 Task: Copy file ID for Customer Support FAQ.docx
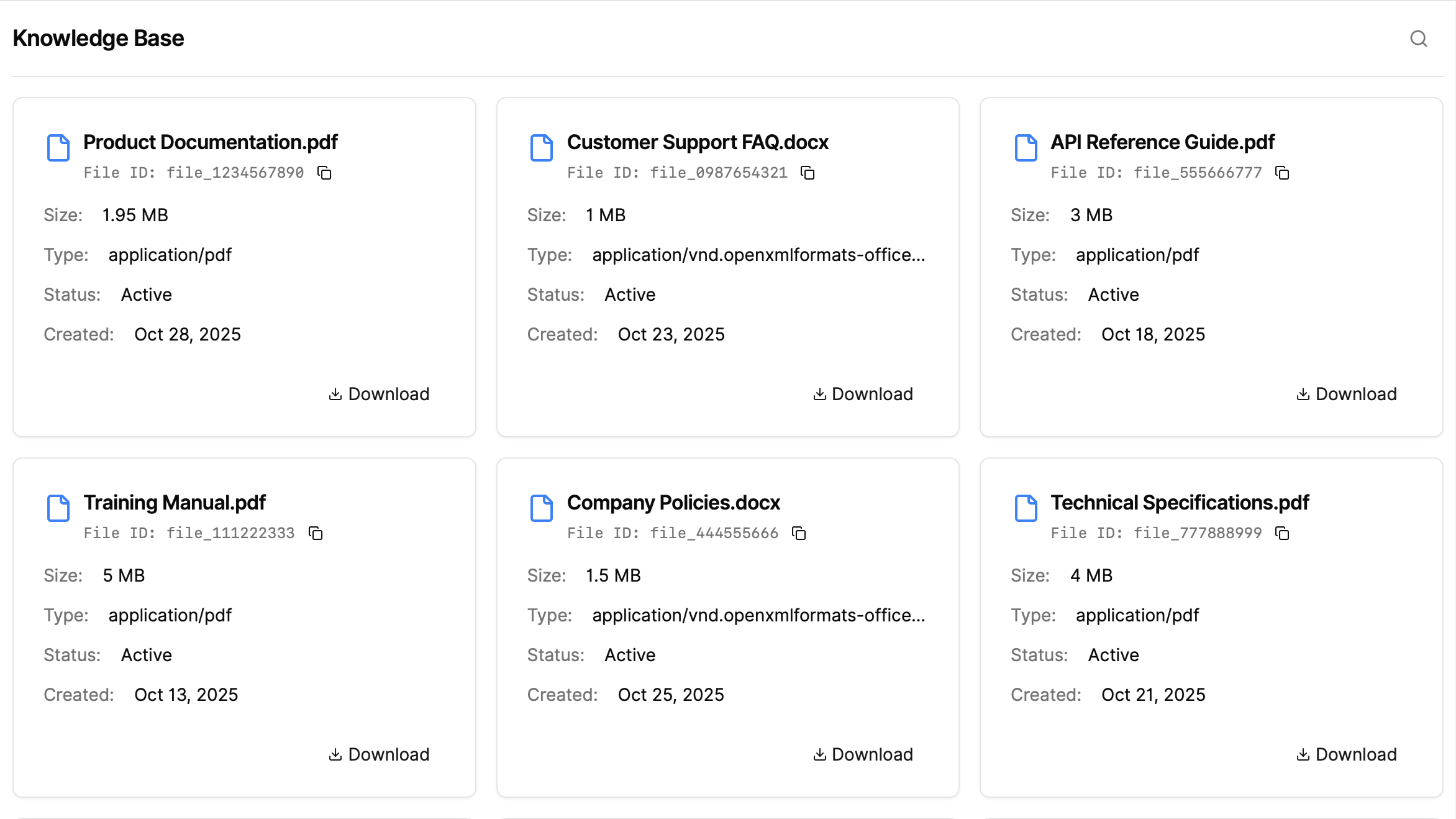(808, 173)
